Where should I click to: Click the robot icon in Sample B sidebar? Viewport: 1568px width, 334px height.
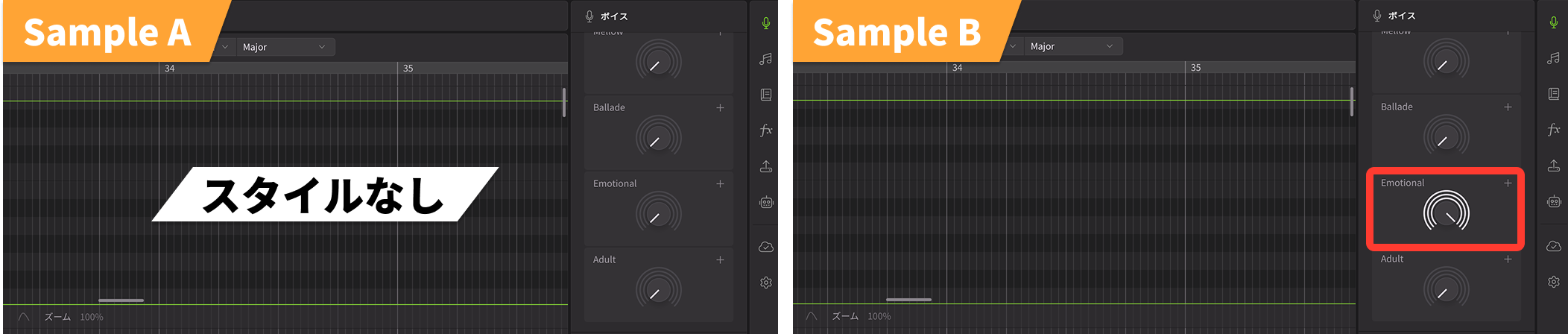tap(1553, 201)
